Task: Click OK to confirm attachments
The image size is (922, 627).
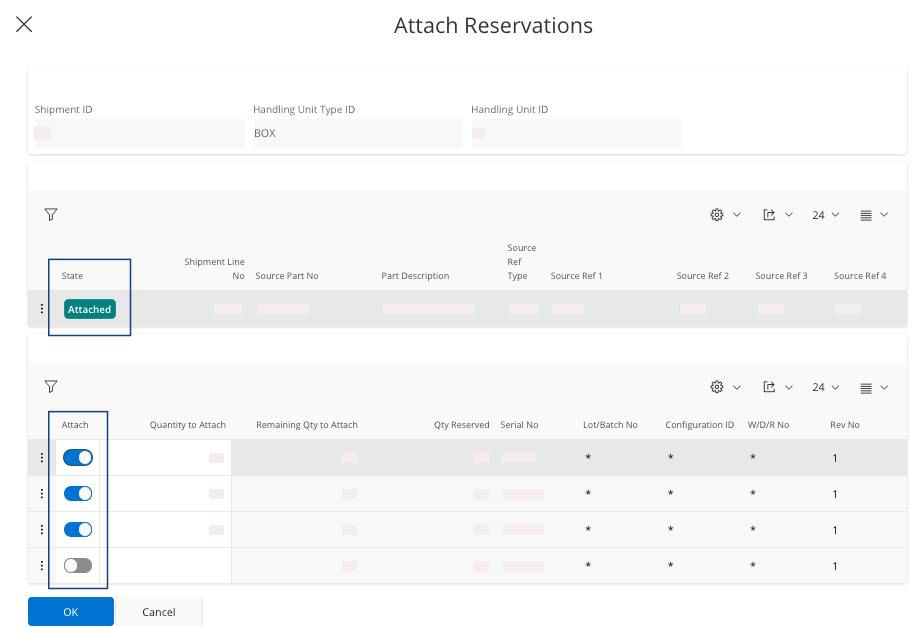Action: [70, 612]
